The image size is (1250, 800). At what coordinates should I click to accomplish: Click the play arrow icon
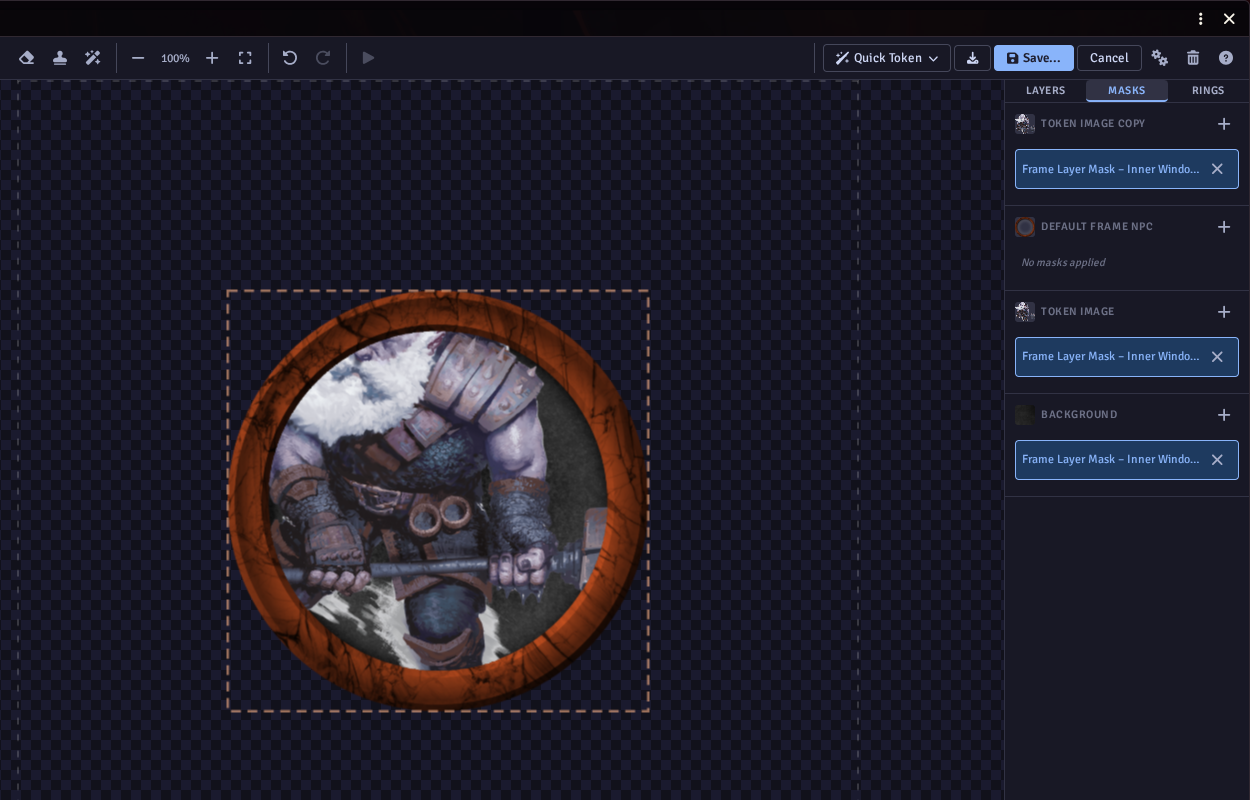click(368, 58)
